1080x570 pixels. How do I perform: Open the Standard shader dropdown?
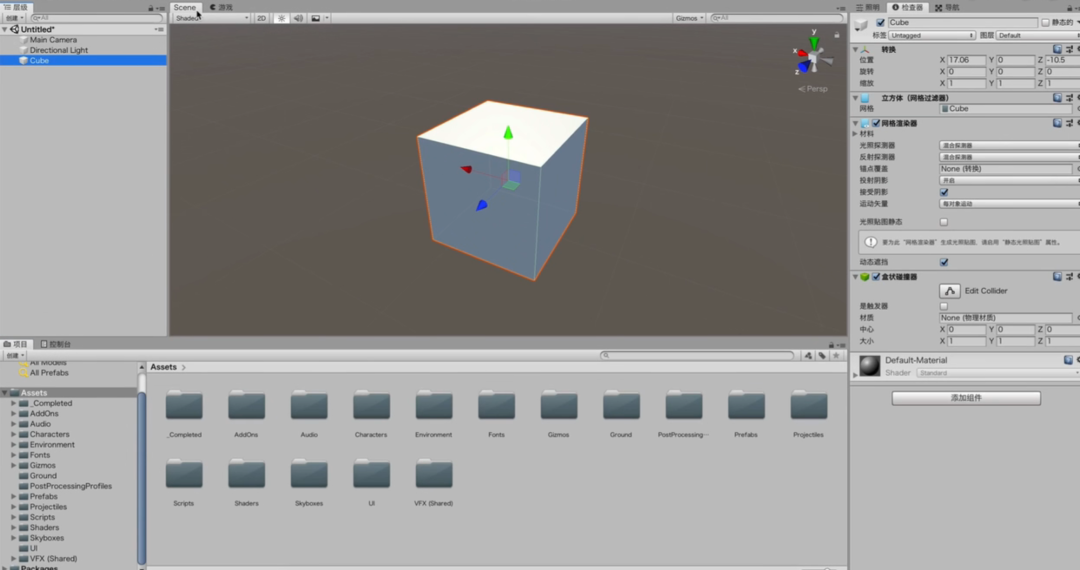(x=998, y=373)
